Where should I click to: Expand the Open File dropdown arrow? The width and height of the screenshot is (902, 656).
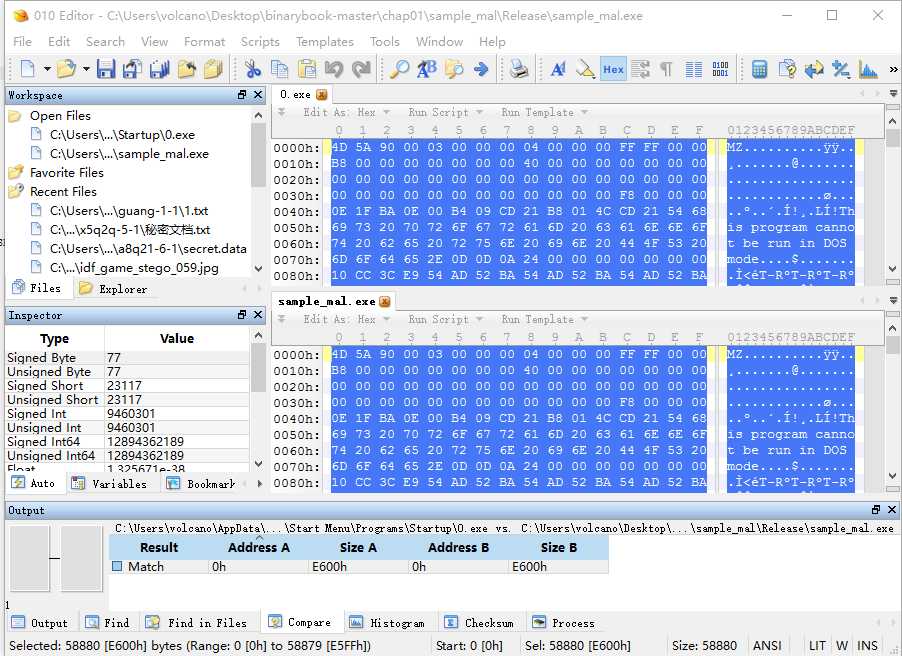(x=86, y=70)
